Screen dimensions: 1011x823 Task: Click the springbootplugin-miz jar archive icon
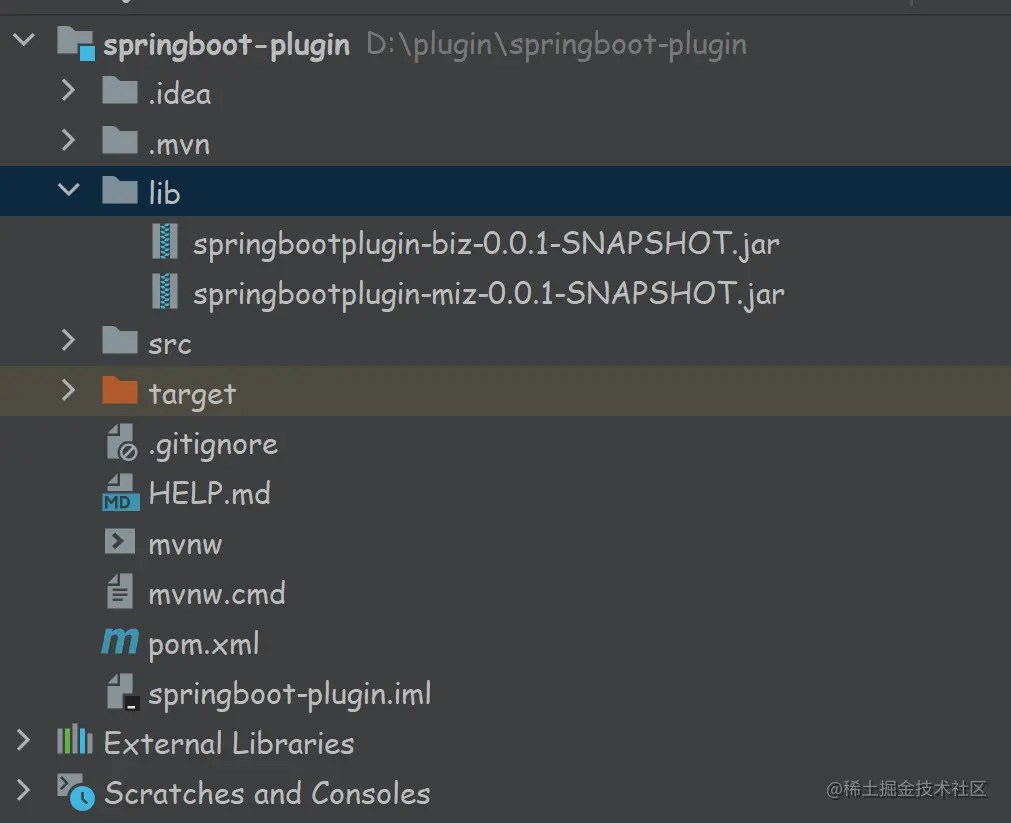click(x=164, y=293)
